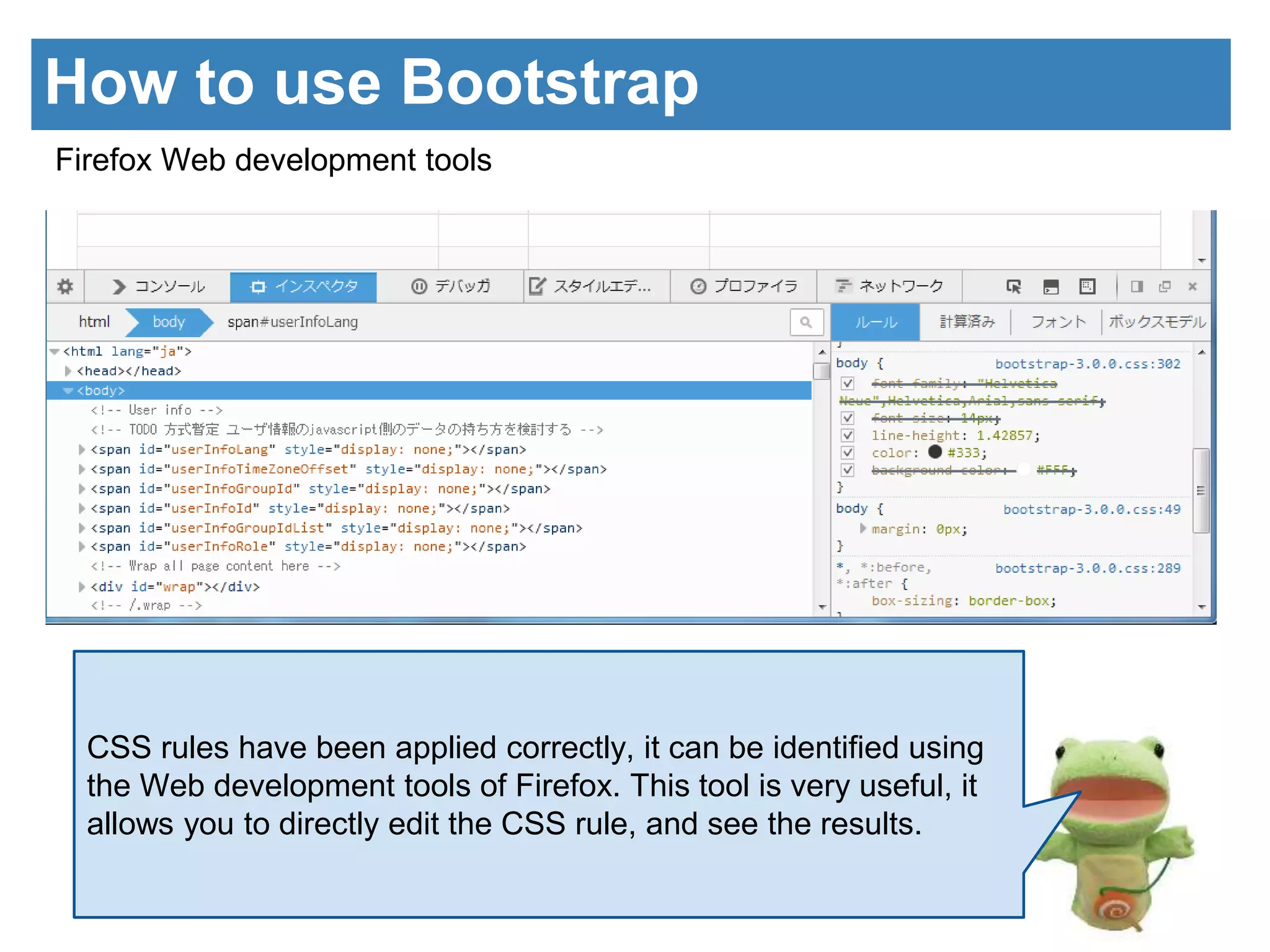Select the インスペクタ (Inspector) tab
This screenshot has height=952, width=1270.
coord(303,286)
